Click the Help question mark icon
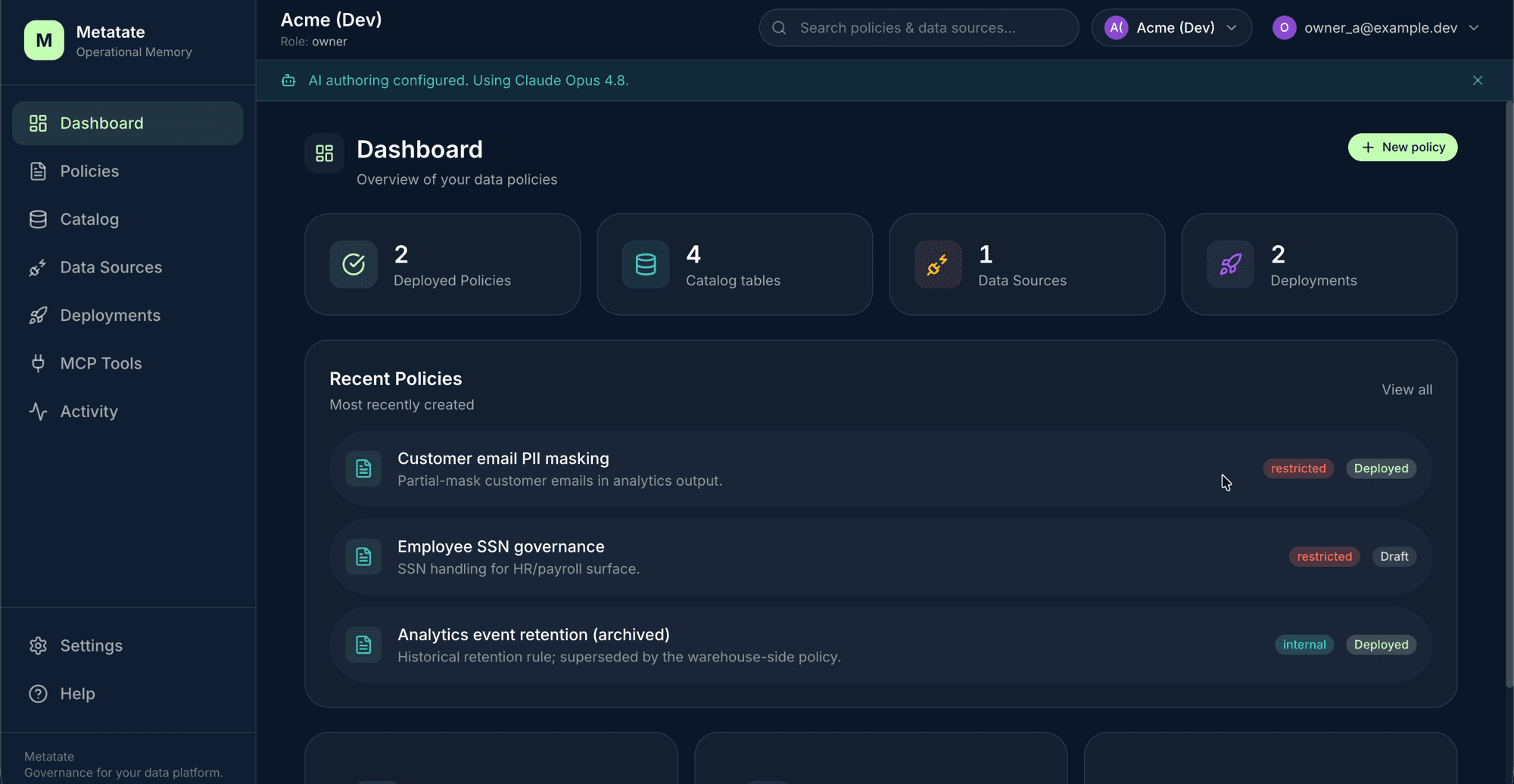Image resolution: width=1514 pixels, height=784 pixels. point(38,694)
